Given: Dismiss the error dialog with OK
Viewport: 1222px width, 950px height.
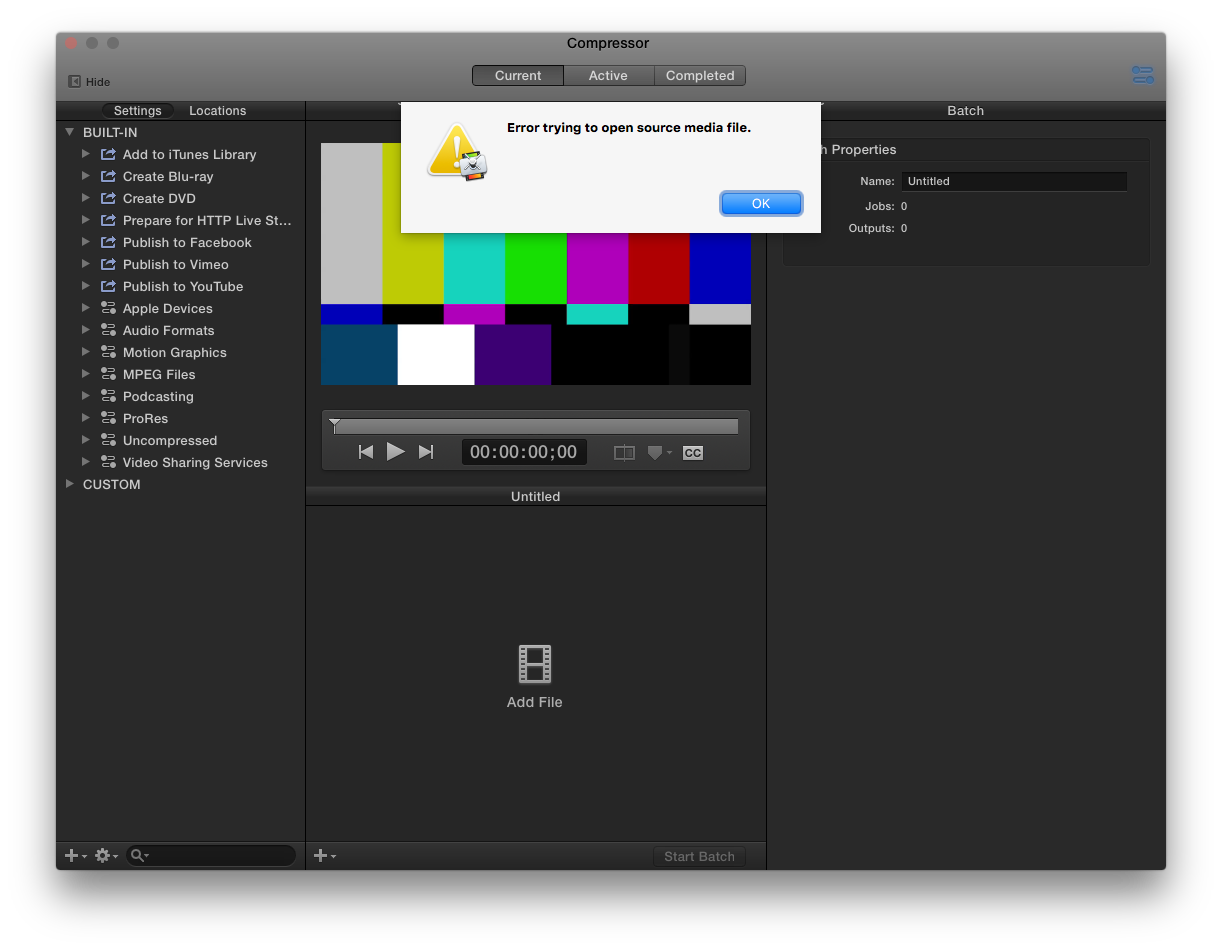Looking at the screenshot, I should coord(761,203).
